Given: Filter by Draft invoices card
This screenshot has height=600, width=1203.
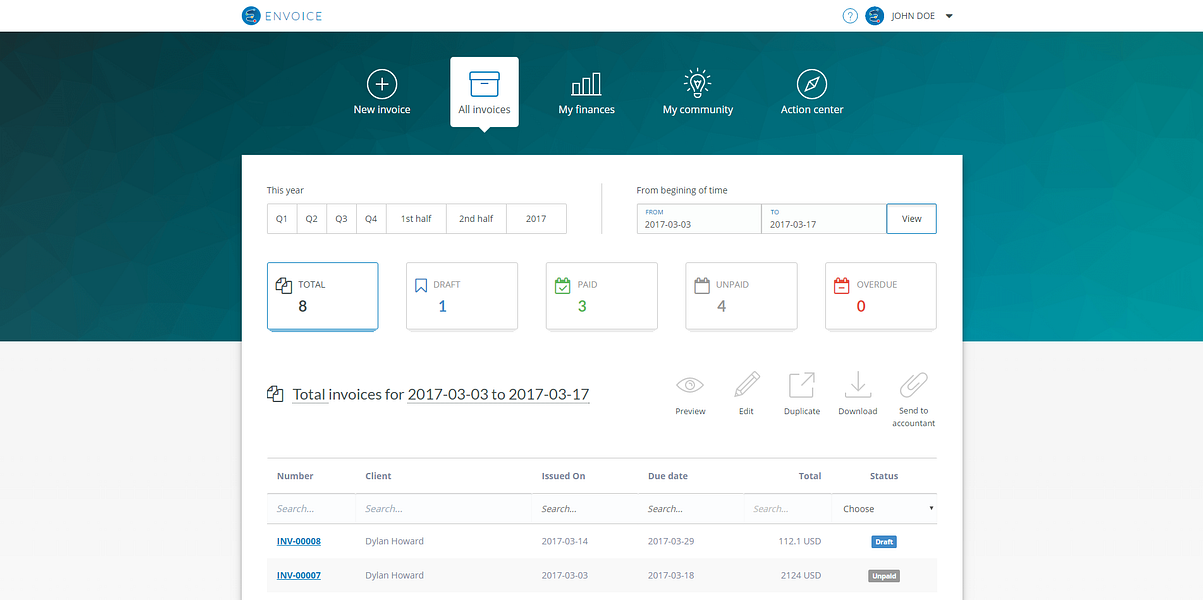Looking at the screenshot, I should click(x=462, y=296).
